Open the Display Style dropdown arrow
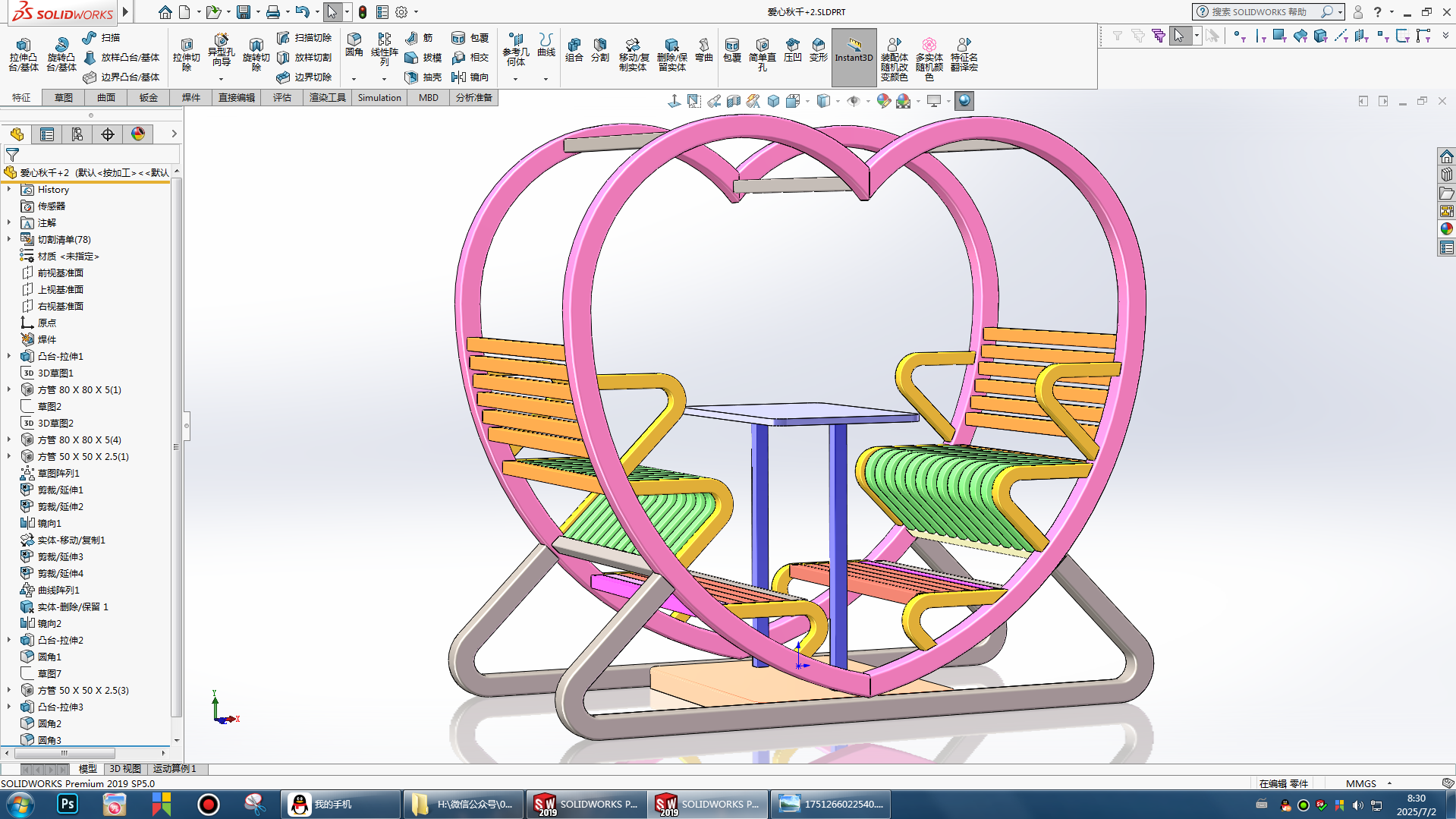 838,101
